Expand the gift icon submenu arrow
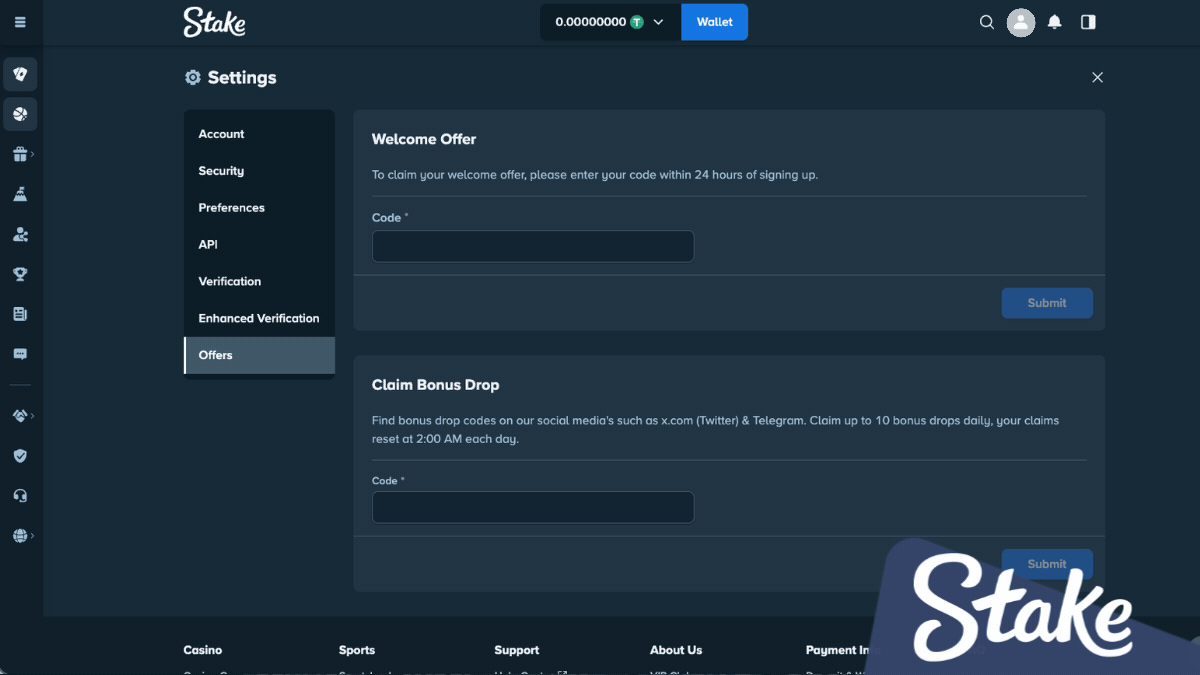The image size is (1200, 675). click(x=33, y=154)
